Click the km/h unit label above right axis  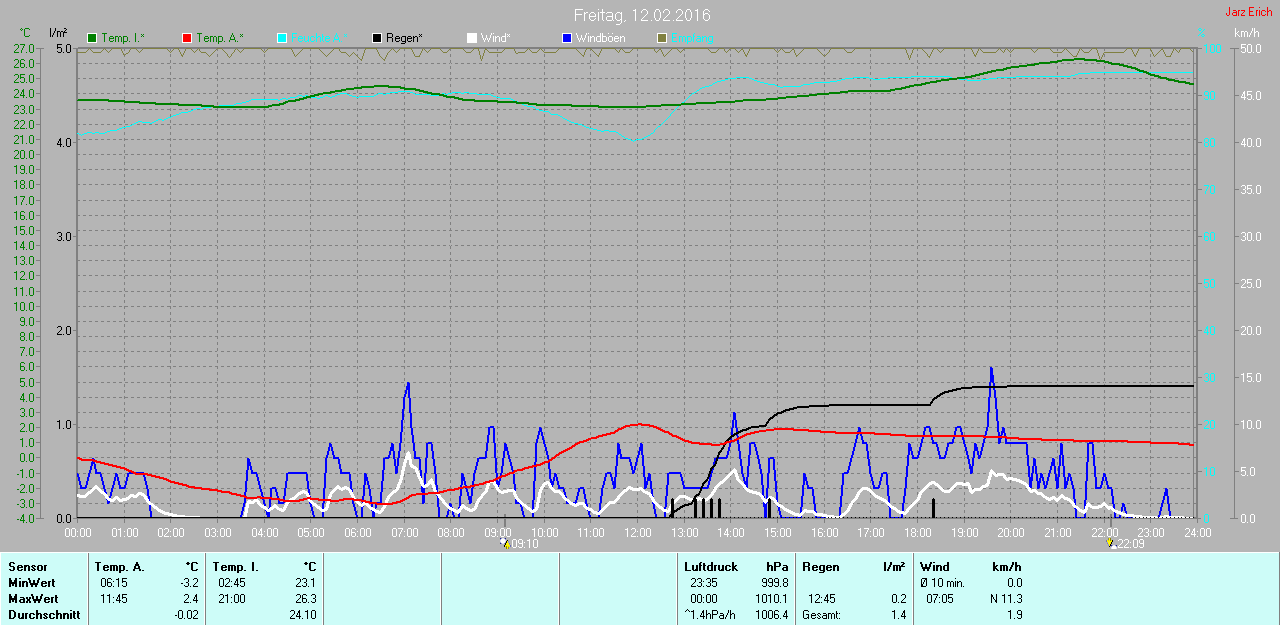[1247, 33]
